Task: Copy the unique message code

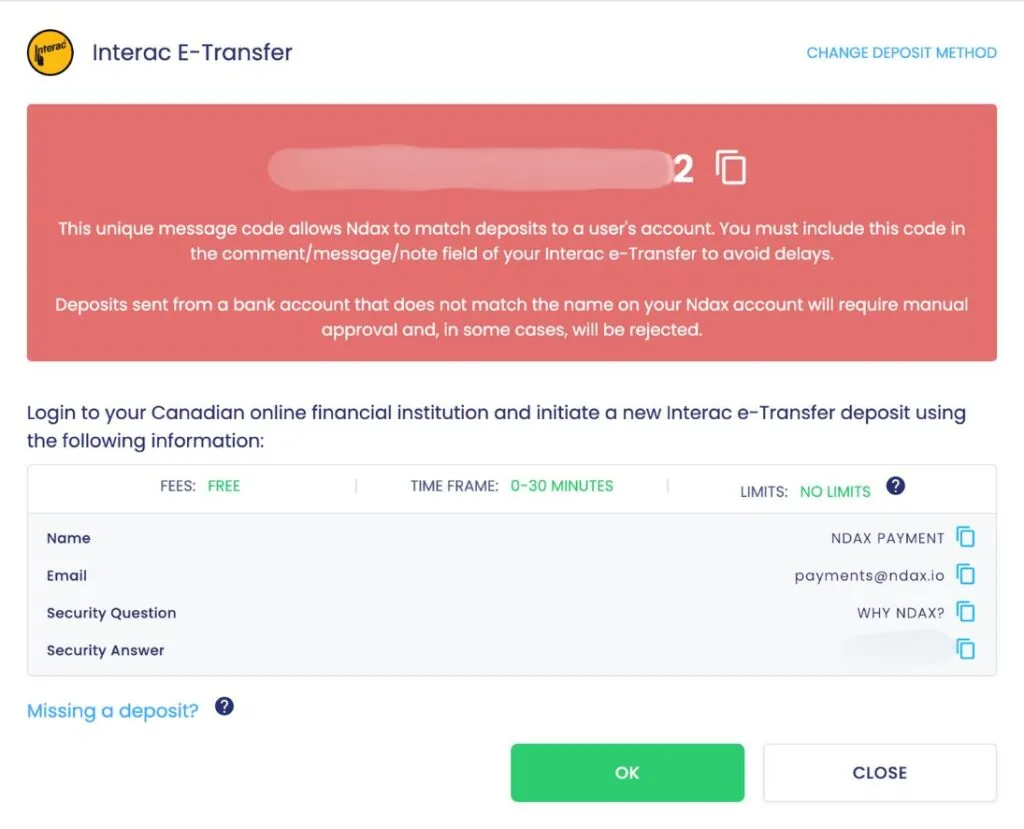Action: point(731,169)
